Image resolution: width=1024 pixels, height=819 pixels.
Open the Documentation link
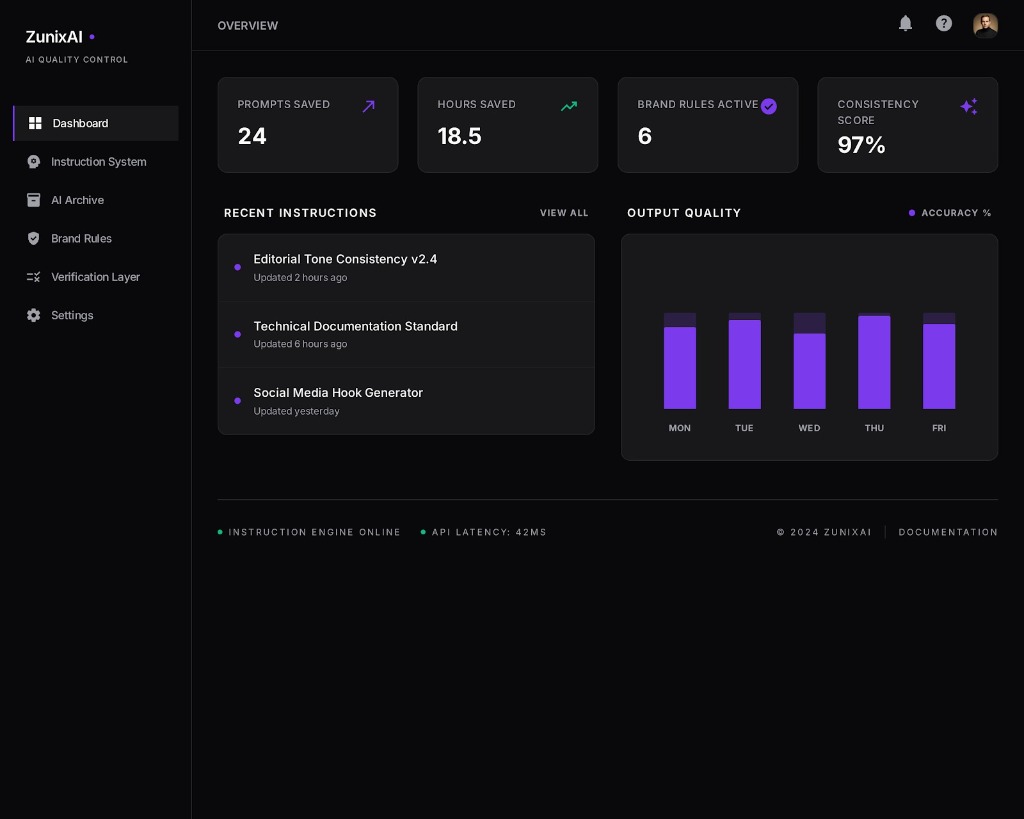tap(948, 532)
